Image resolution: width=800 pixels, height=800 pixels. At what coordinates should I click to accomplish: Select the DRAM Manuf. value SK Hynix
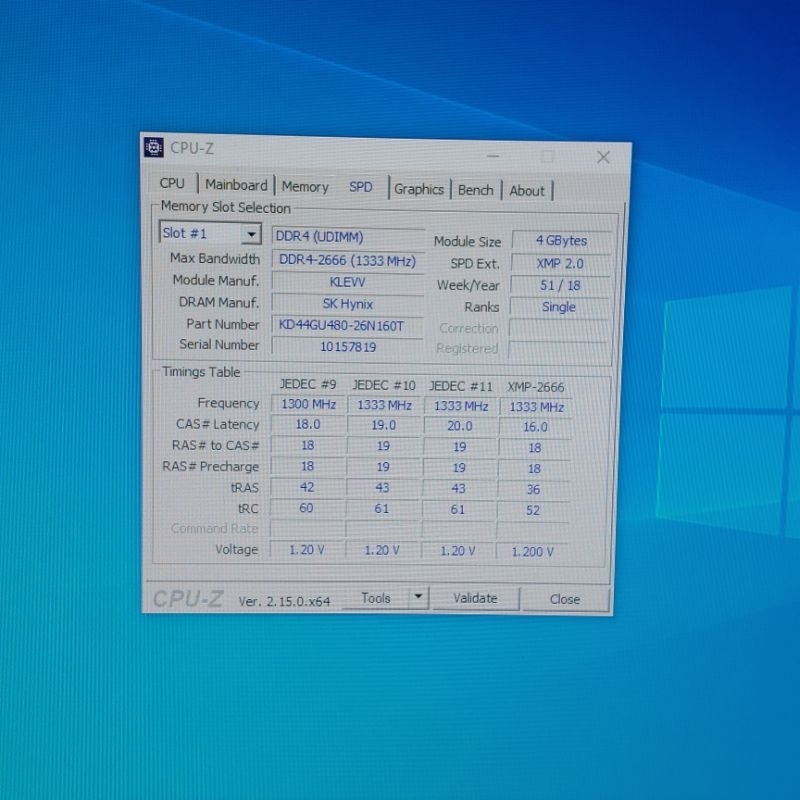[x=347, y=304]
